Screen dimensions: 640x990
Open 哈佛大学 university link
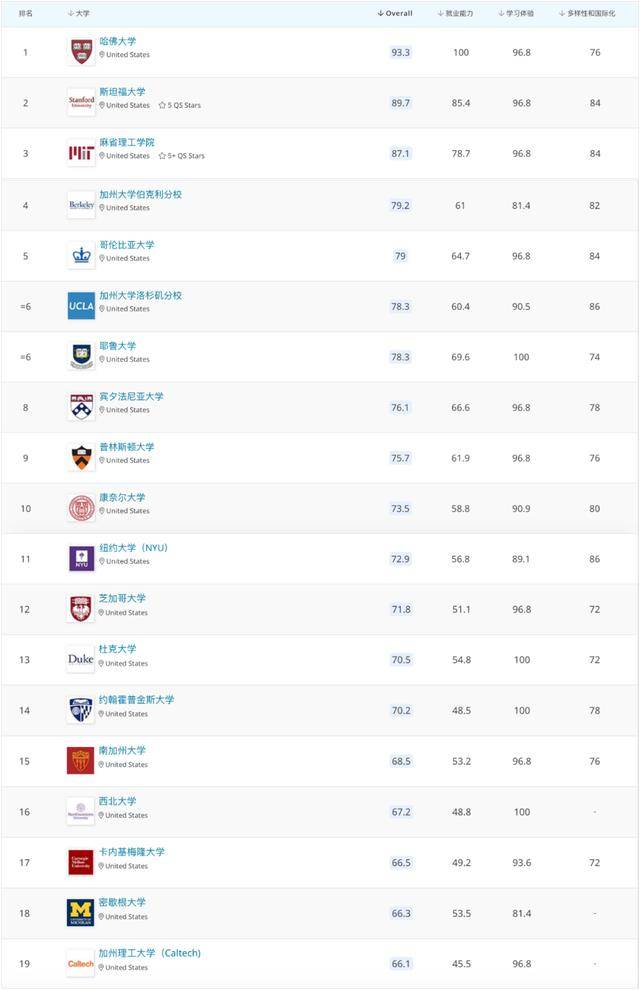117,41
